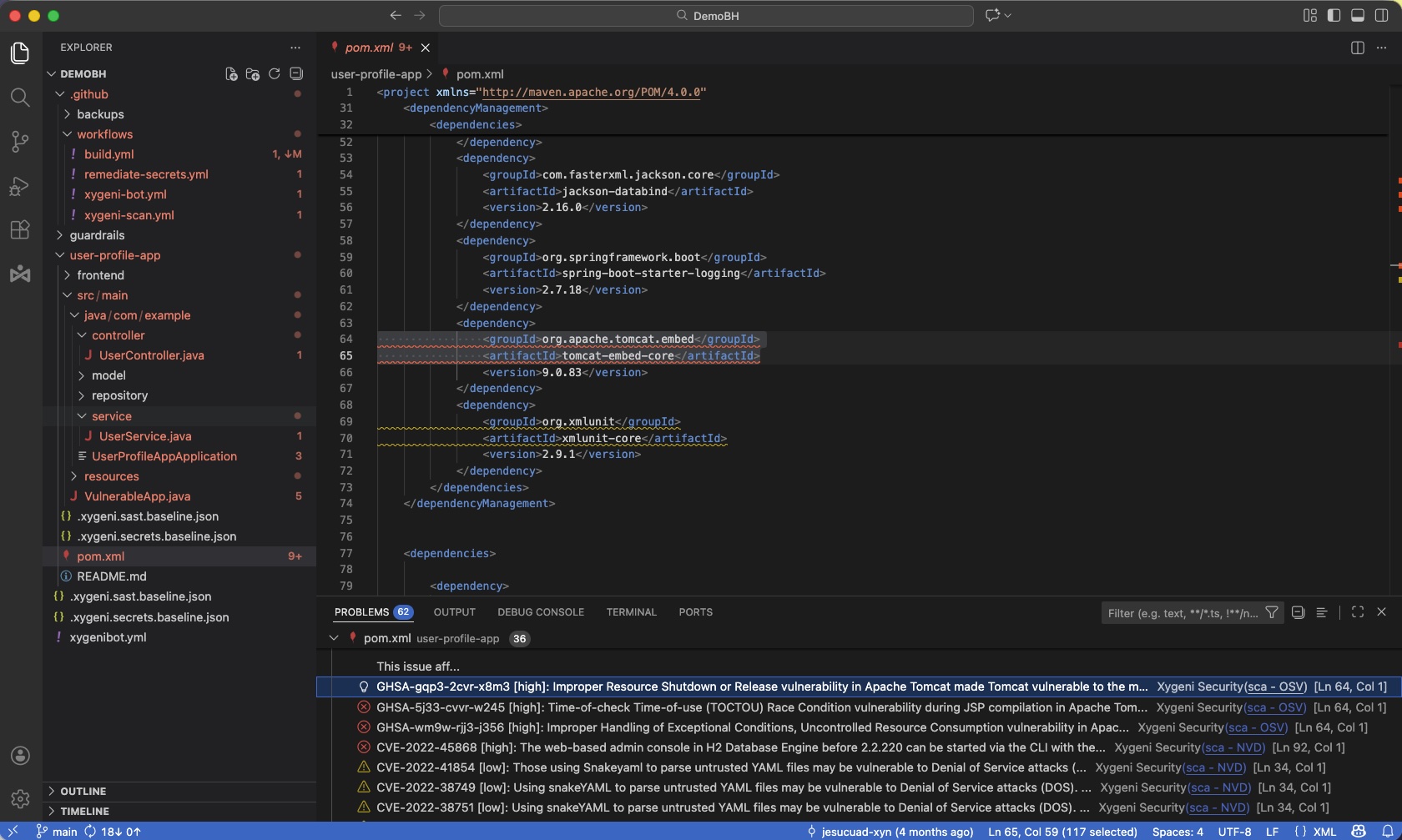1402x840 pixels.
Task: Collapse all problems in panel
Action: click(x=1298, y=612)
